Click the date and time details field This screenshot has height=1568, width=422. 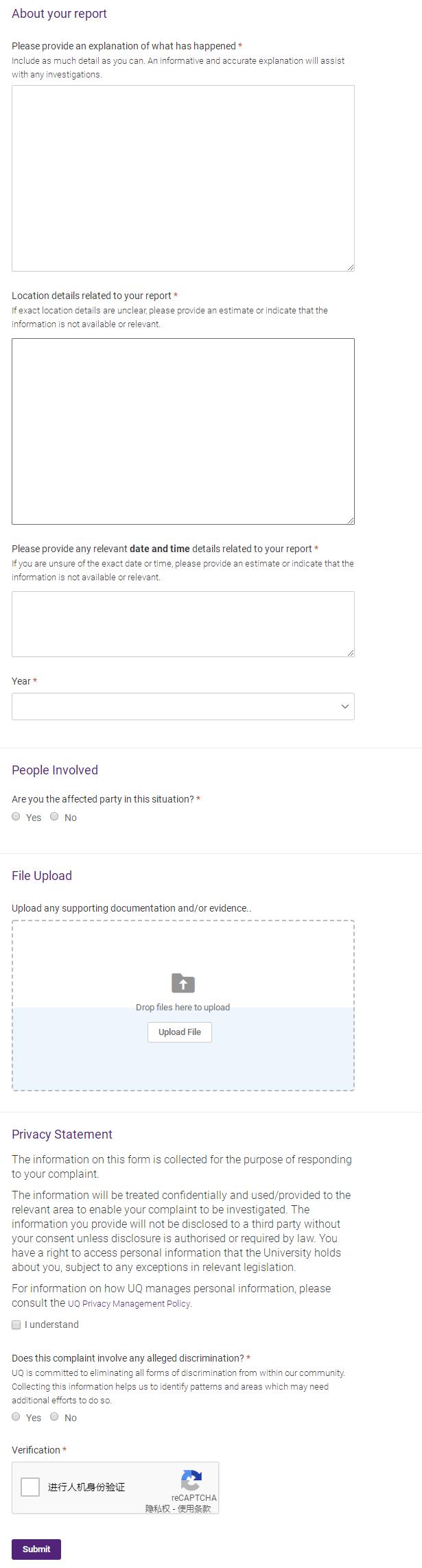click(x=183, y=624)
